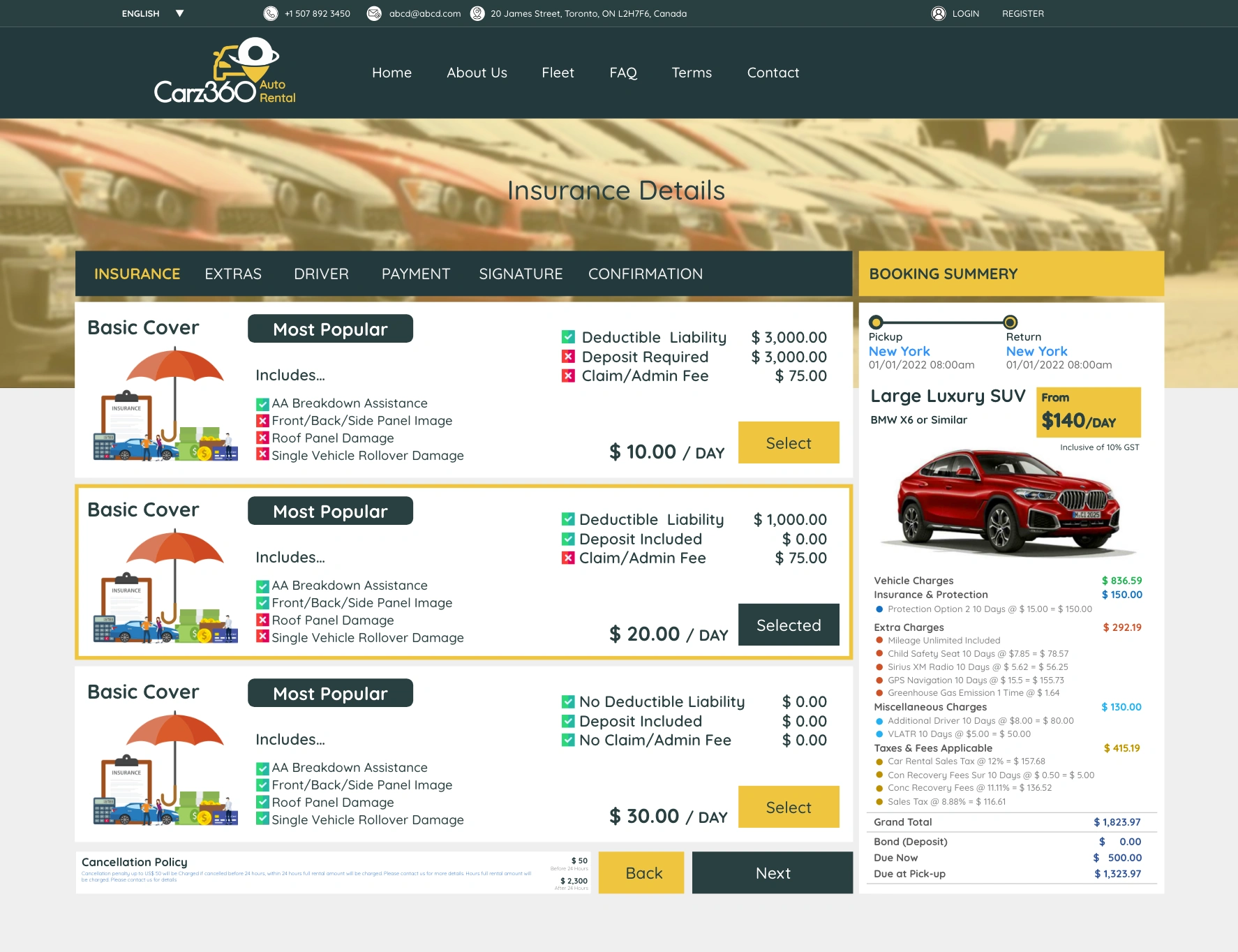Click the red BMW X6 vehicle thumbnail
This screenshot has width=1238, height=952.
1007,499
